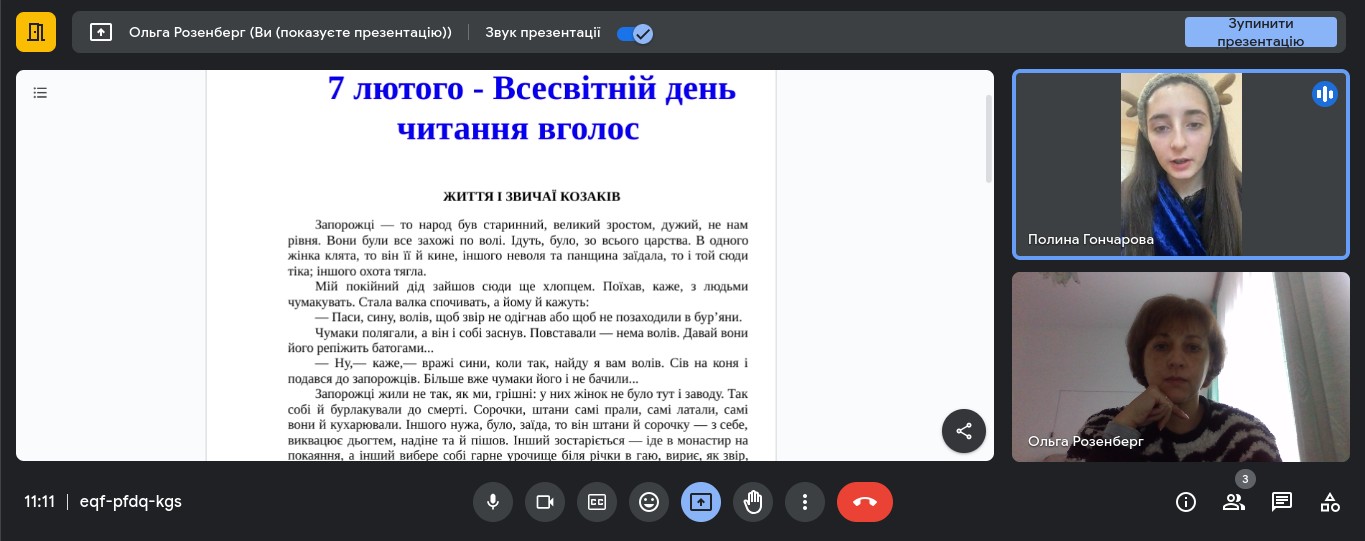Open the three-dot more options menu

(x=805, y=502)
